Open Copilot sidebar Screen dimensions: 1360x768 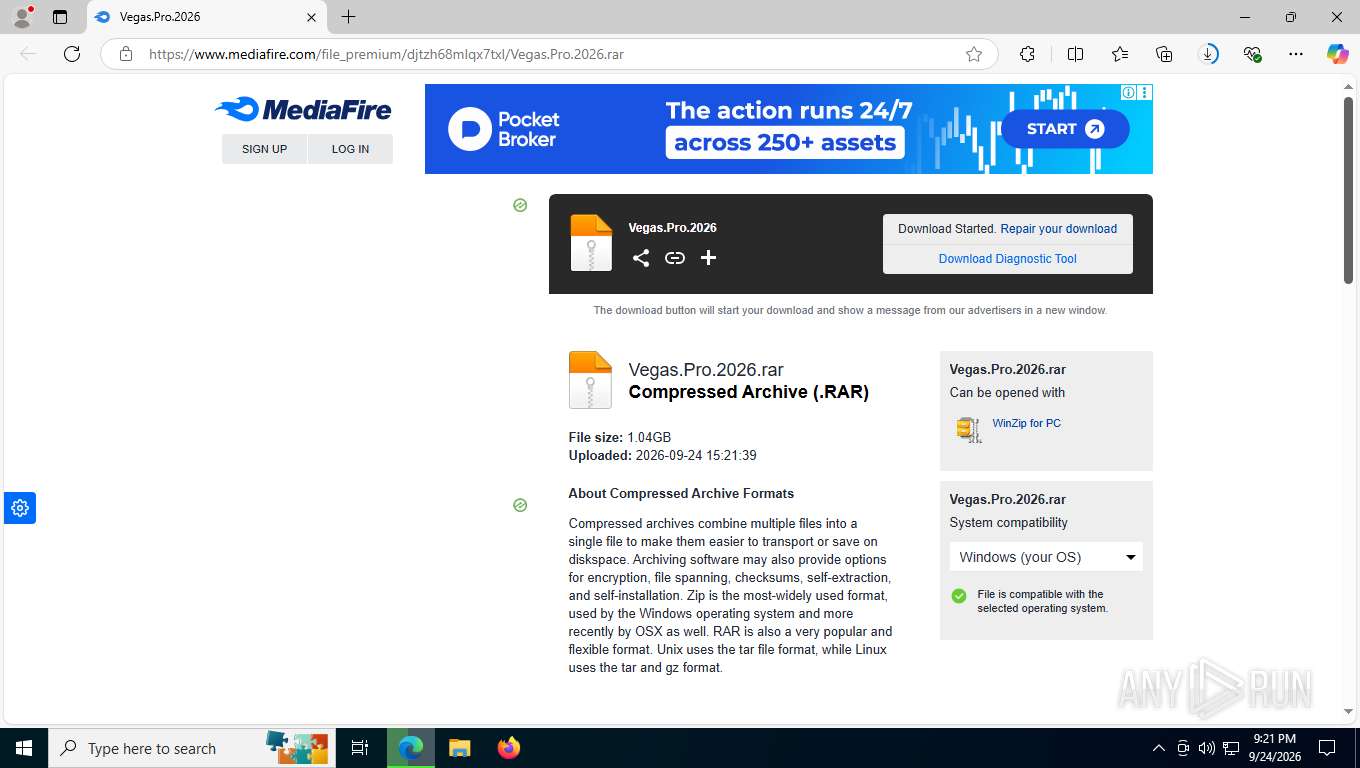[1338, 54]
